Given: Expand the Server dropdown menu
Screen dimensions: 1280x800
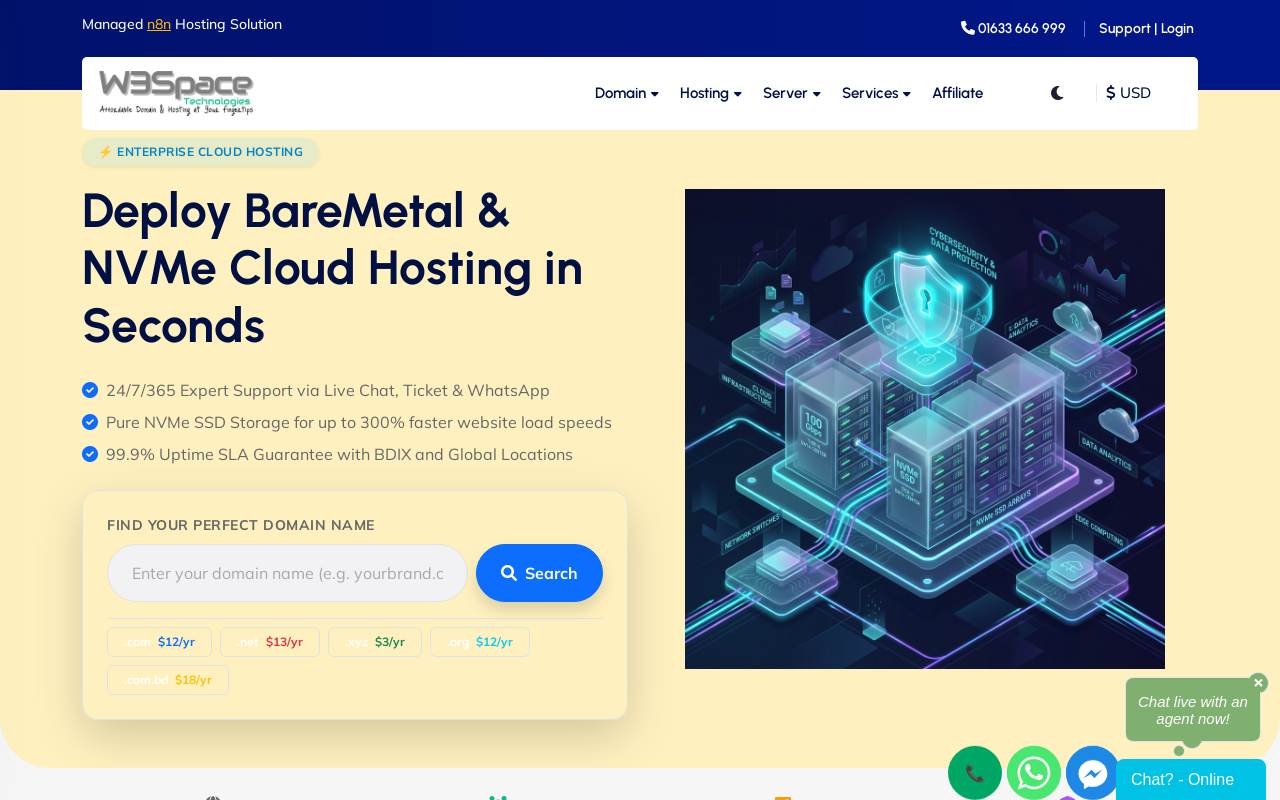Looking at the screenshot, I should tap(792, 93).
